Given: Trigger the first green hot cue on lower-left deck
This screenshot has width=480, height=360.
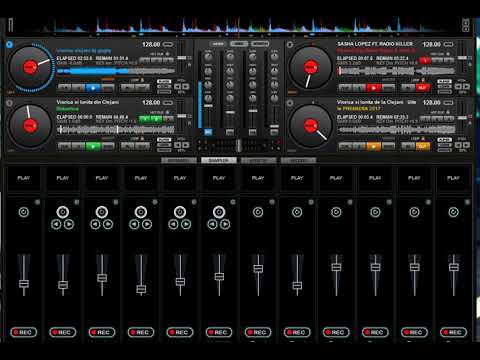Looking at the screenshot, I should [x=144, y=119].
